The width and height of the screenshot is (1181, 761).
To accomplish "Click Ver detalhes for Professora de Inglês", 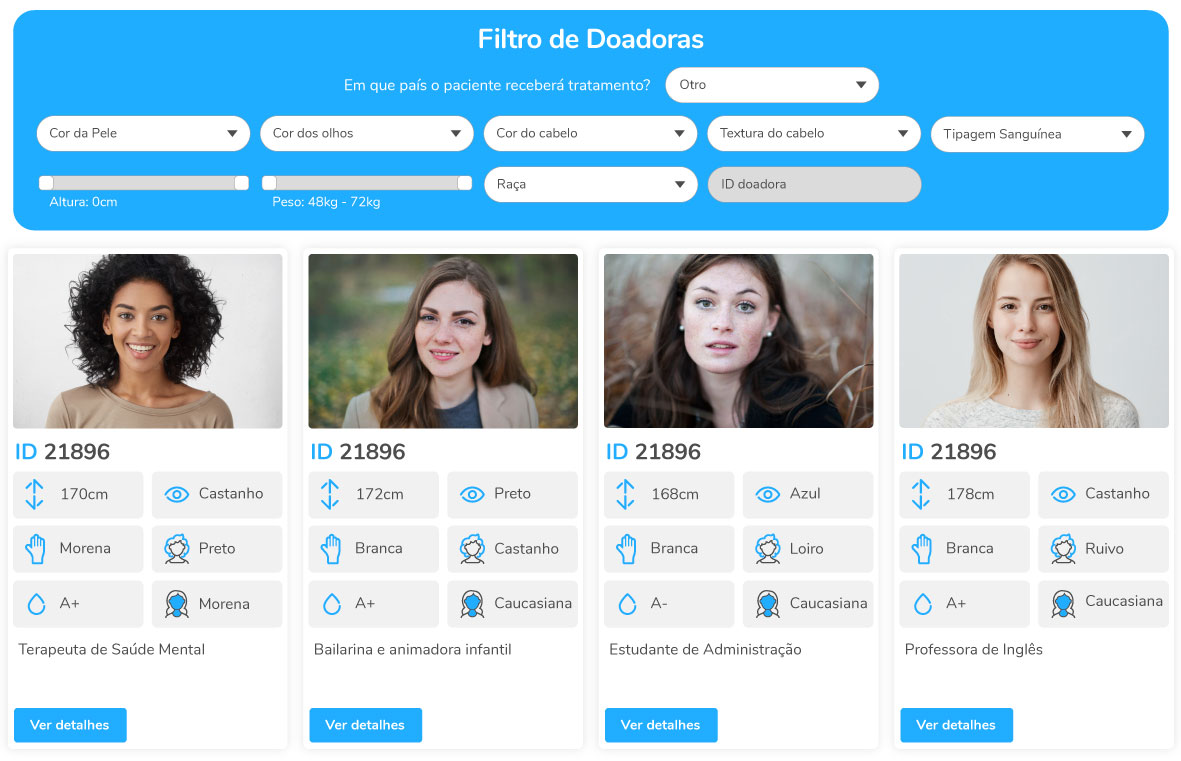I will tap(956, 725).
